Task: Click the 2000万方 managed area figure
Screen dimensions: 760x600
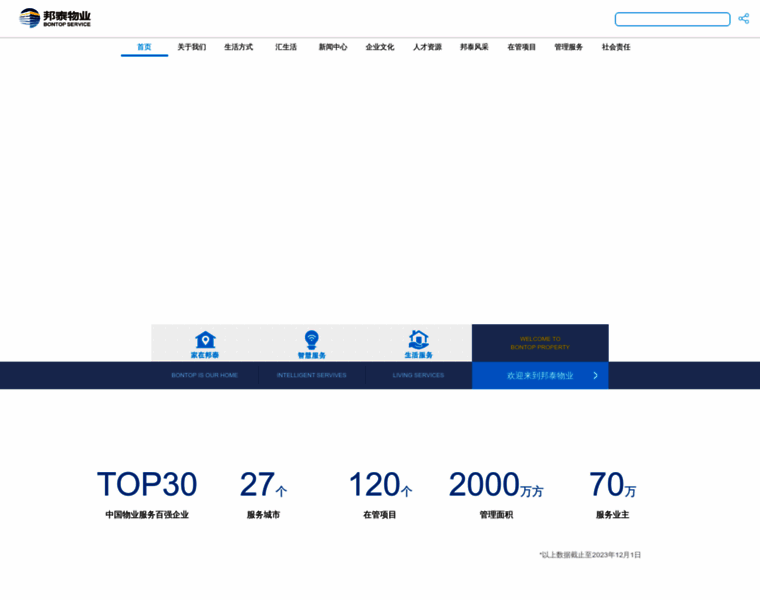Action: click(496, 484)
